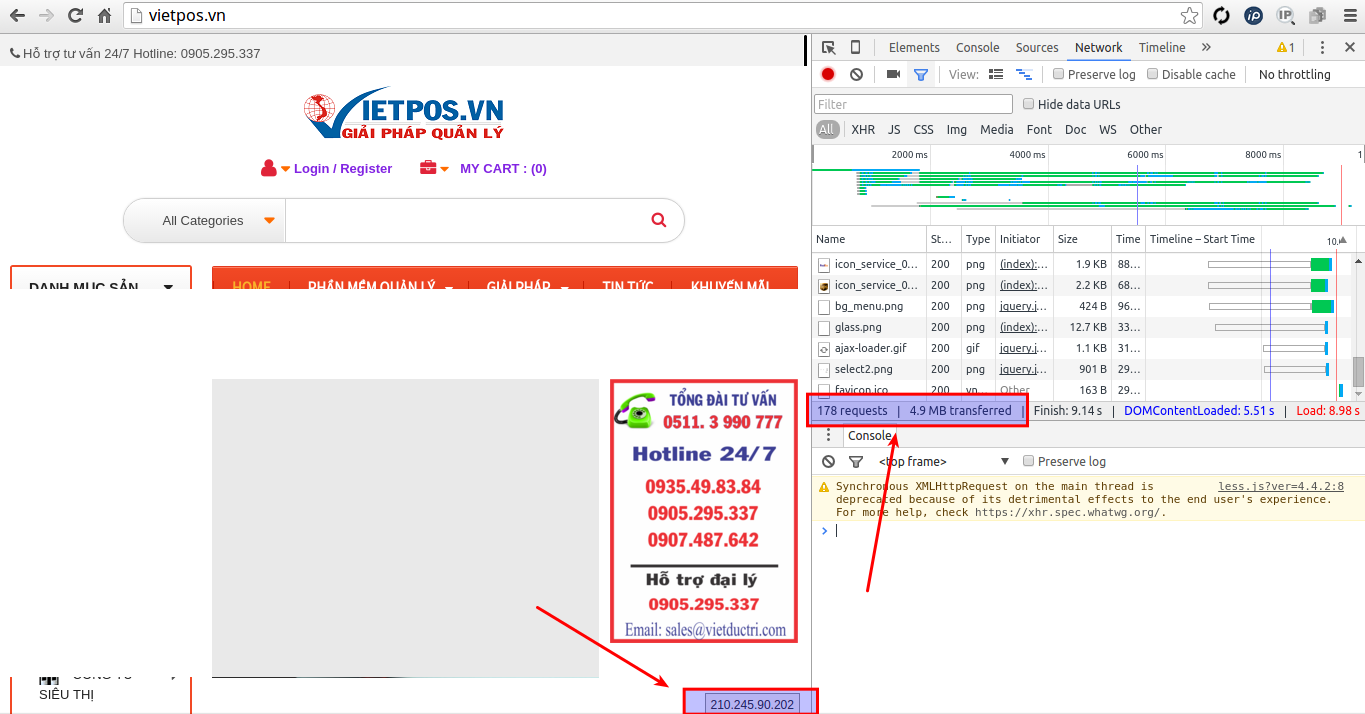Enable Preserve log in the Console drawer
Viewport: 1365px width, 714px height.
[1028, 461]
